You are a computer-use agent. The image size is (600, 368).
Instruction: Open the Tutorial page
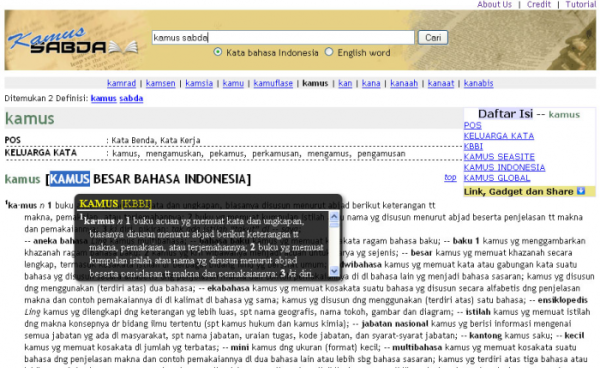pyautogui.click(x=580, y=5)
